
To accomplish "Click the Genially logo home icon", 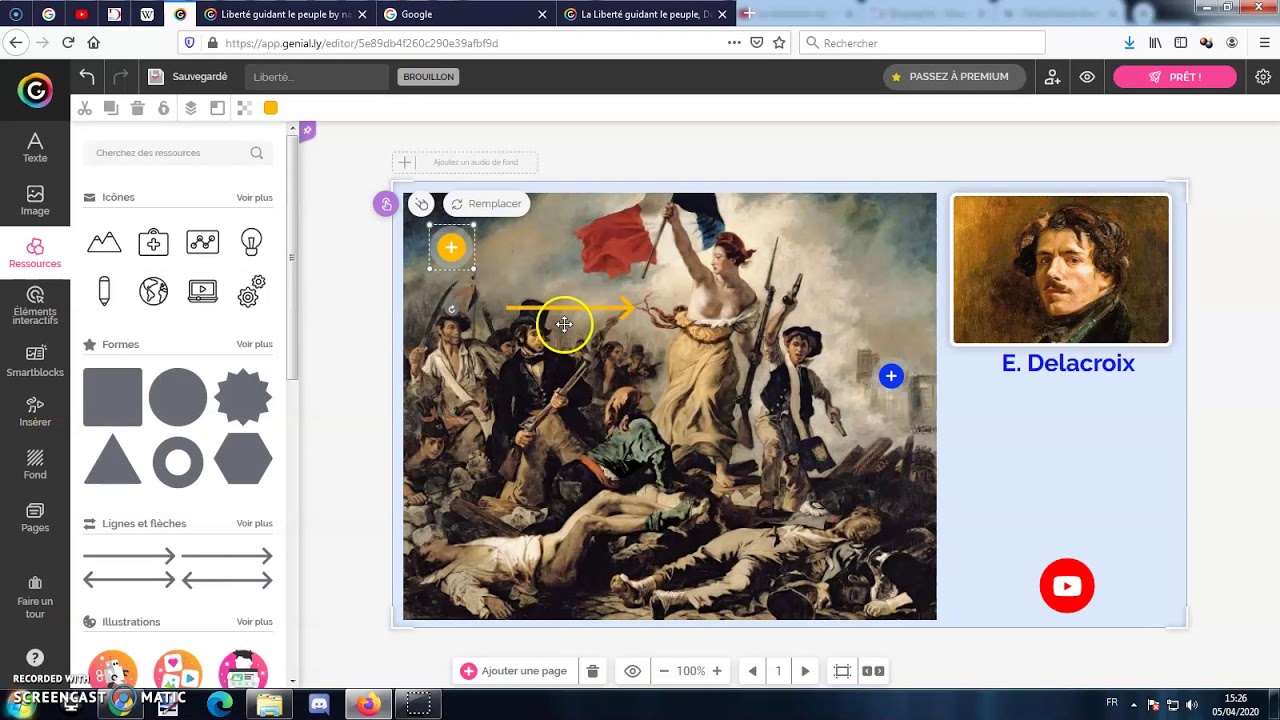I will point(35,91).
